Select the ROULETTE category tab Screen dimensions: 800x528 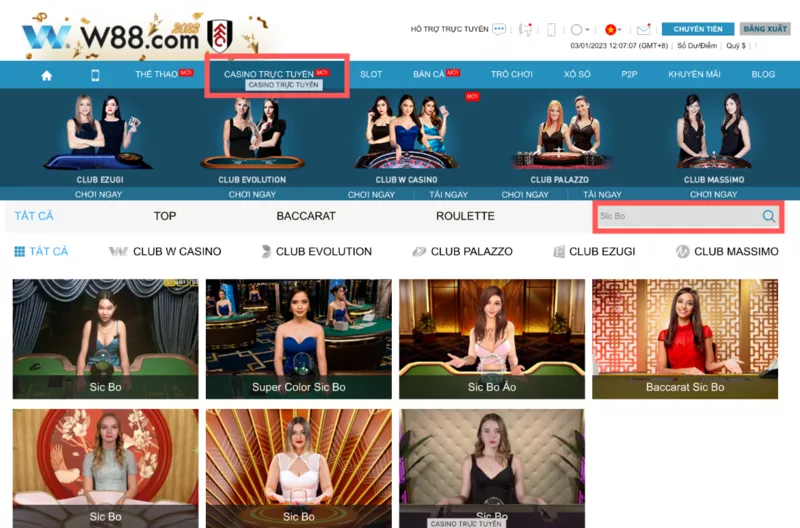[465, 216]
